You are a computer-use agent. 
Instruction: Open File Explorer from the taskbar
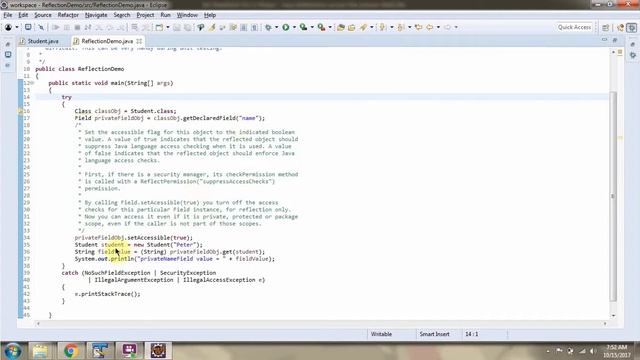point(40,351)
